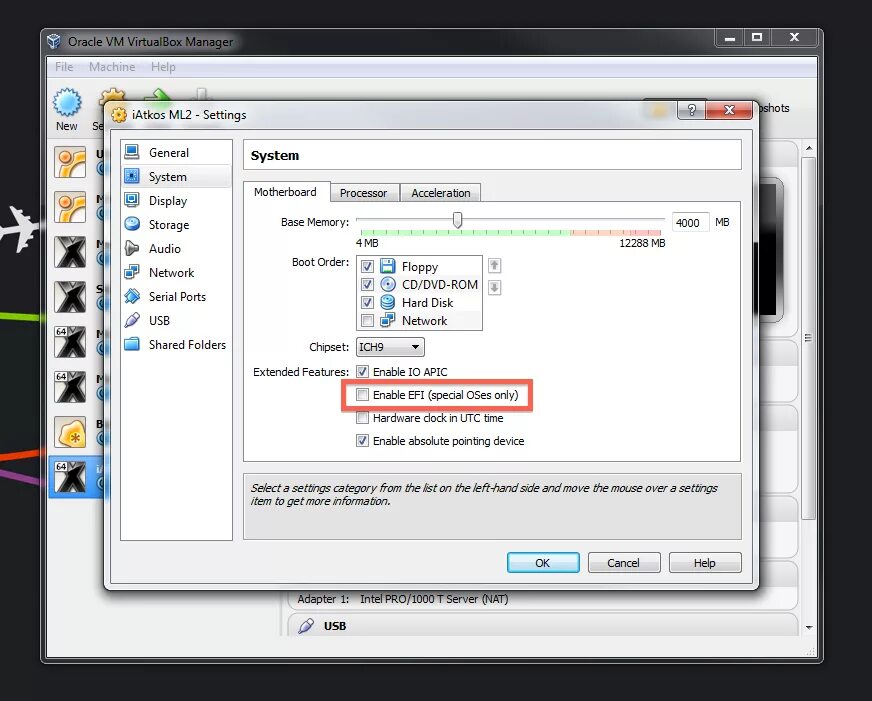Select Floppy disk icon in boot order
This screenshot has width=872, height=701.
(x=388, y=266)
